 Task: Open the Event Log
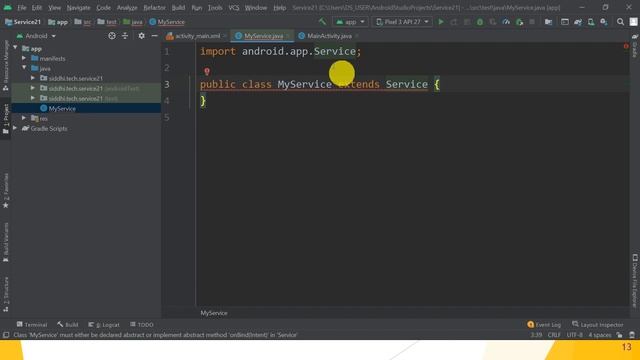[x=544, y=325]
